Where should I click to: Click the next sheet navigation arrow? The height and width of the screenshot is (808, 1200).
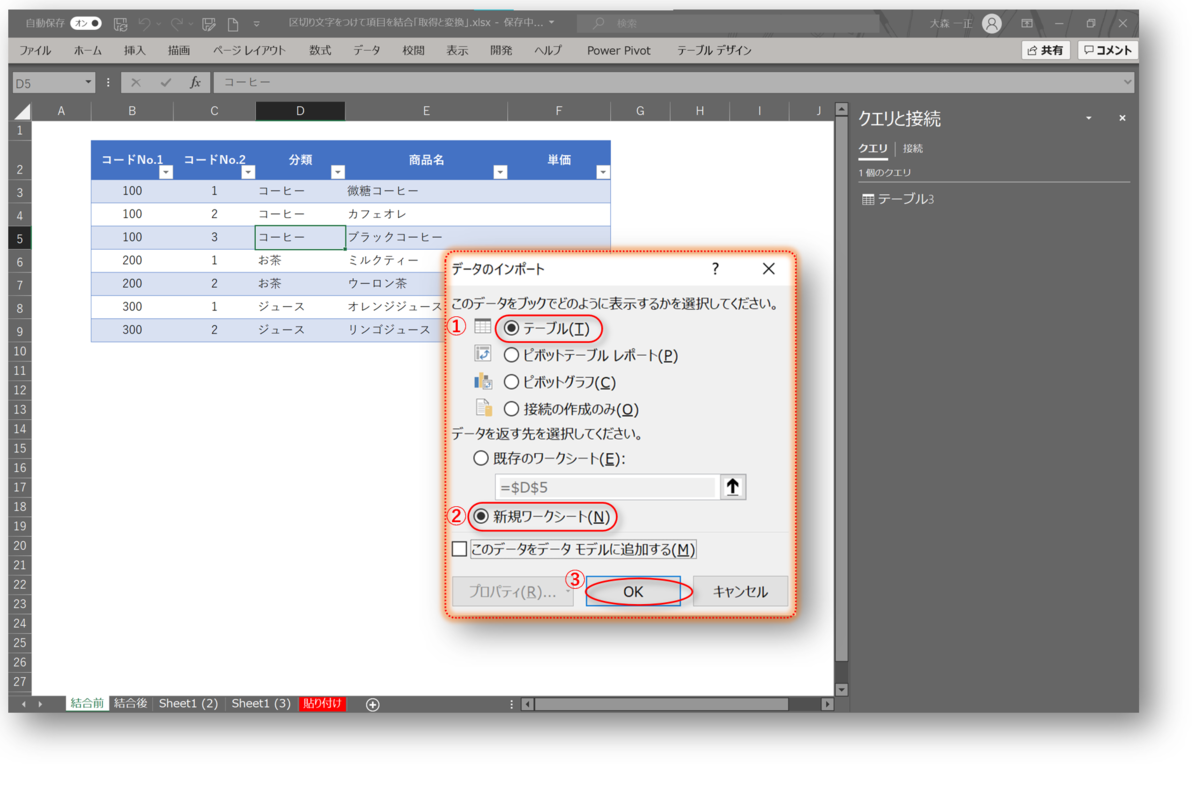[40, 705]
